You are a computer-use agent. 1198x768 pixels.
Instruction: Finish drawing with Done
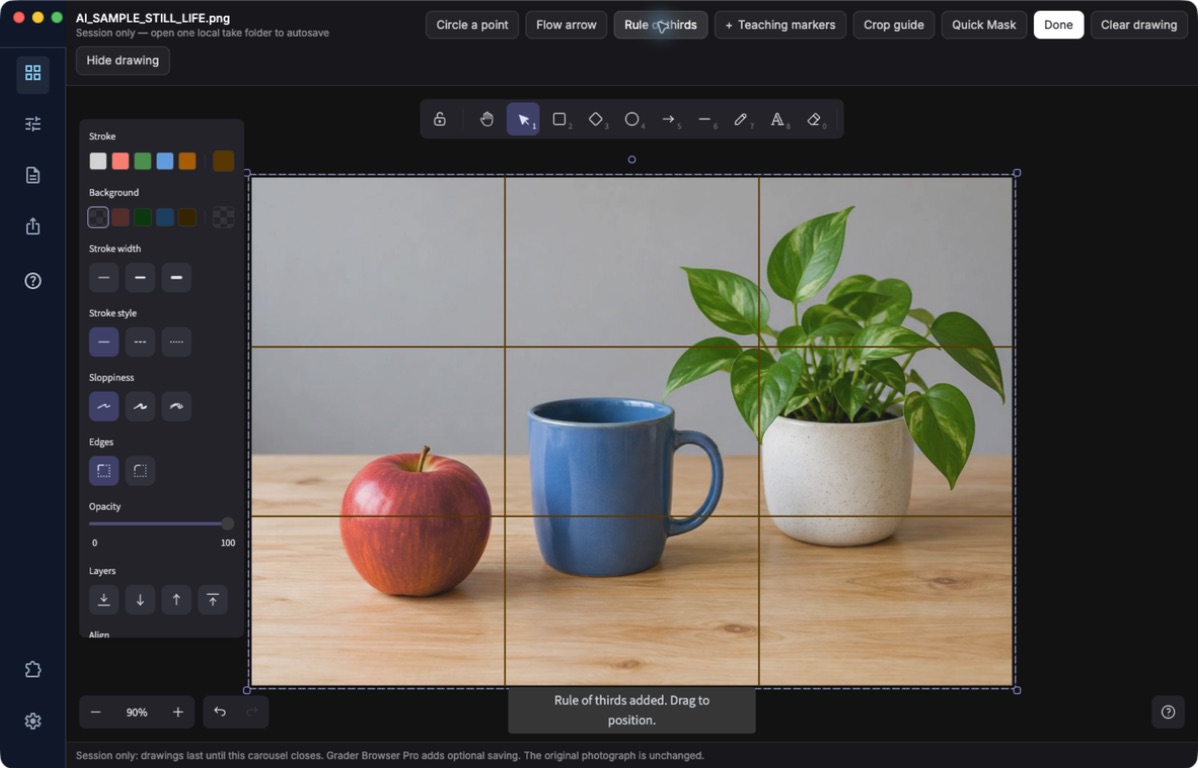[x=1058, y=24]
